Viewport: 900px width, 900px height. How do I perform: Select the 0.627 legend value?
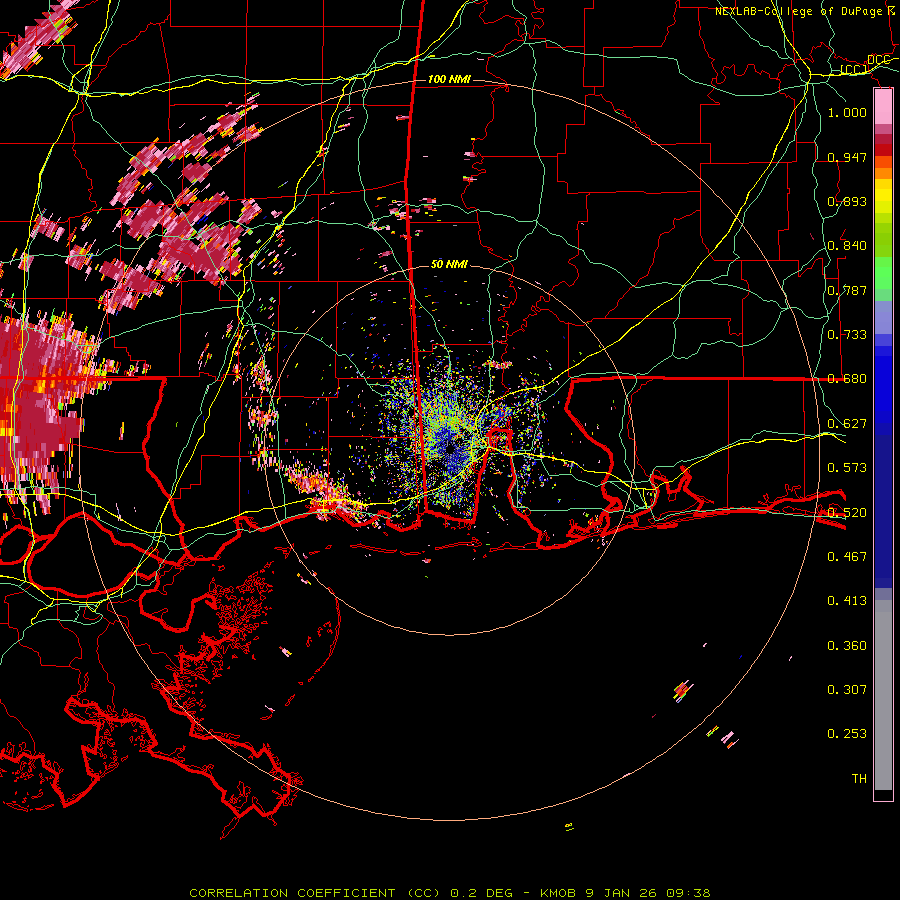point(847,424)
